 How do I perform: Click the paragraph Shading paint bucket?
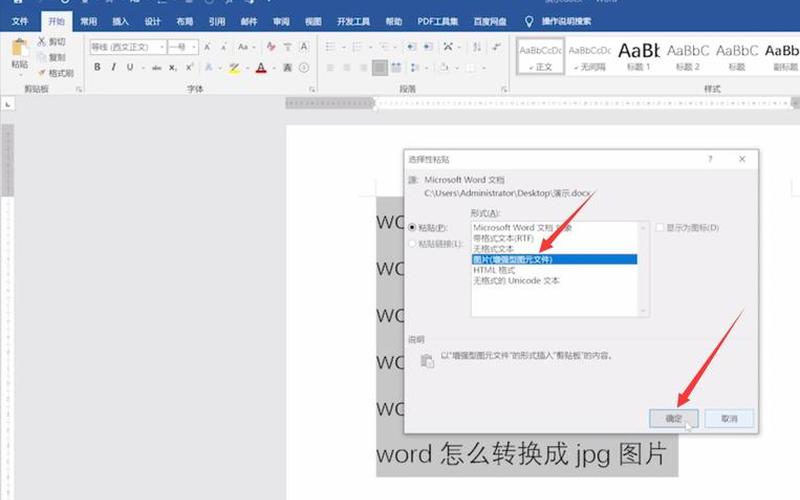point(444,67)
